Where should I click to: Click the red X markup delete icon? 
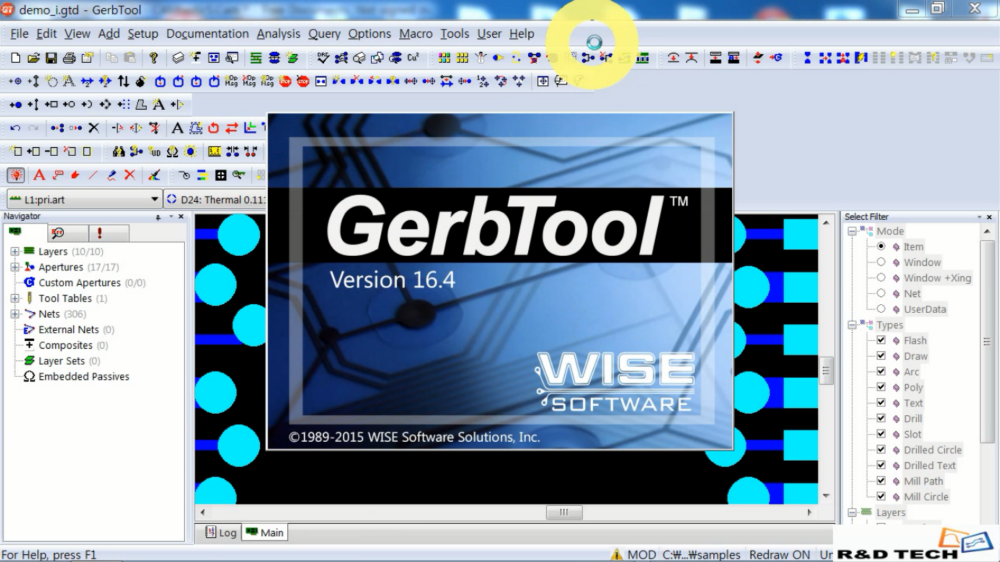coord(129,175)
